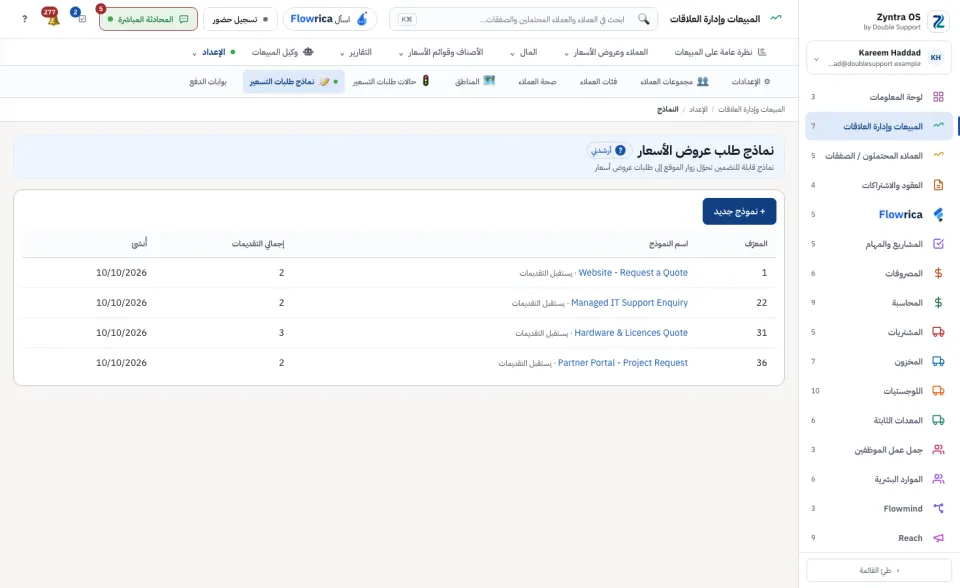Open Fixed Assets green truck icon
The height and width of the screenshot is (588, 960).
click(x=938, y=420)
